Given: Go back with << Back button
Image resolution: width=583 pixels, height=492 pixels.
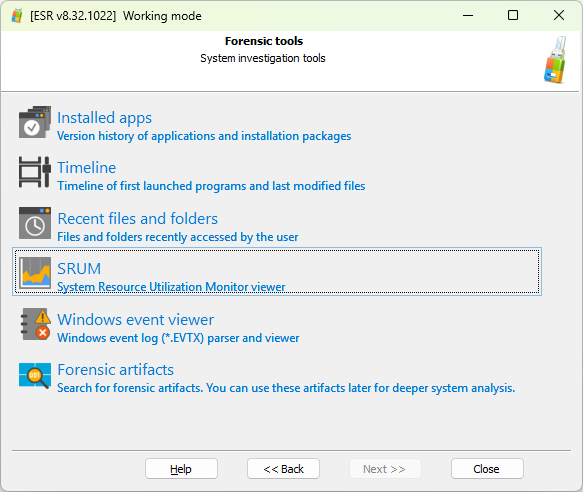Looking at the screenshot, I should (x=283, y=469).
